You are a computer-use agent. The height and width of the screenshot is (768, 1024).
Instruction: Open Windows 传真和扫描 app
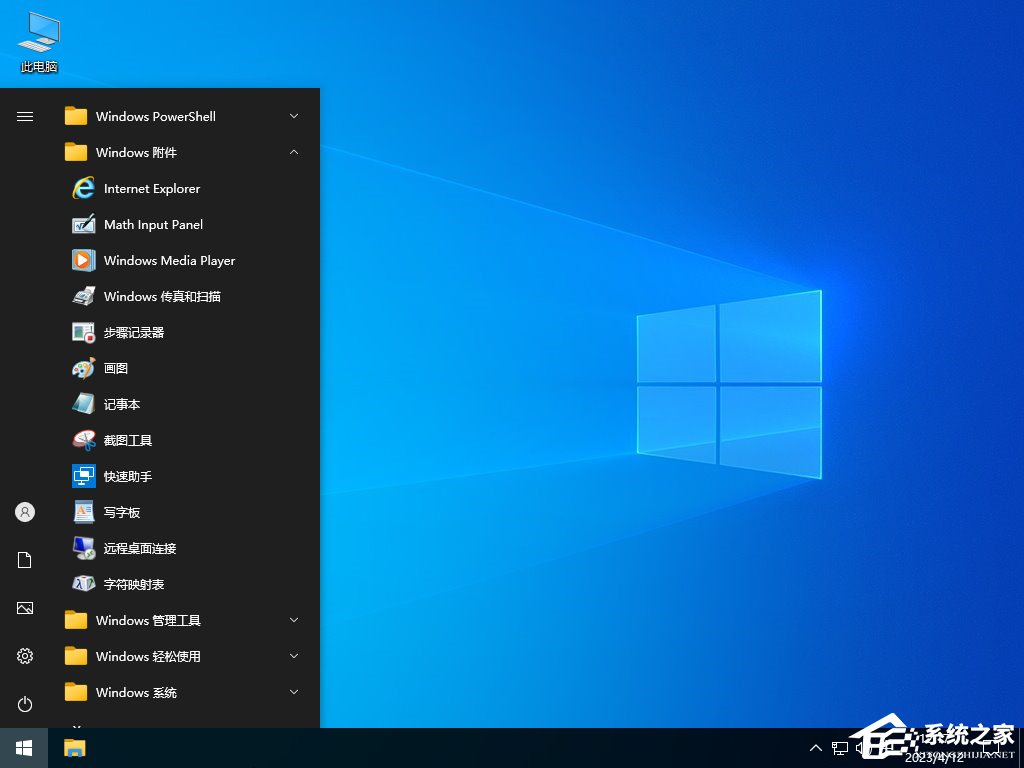(183, 296)
